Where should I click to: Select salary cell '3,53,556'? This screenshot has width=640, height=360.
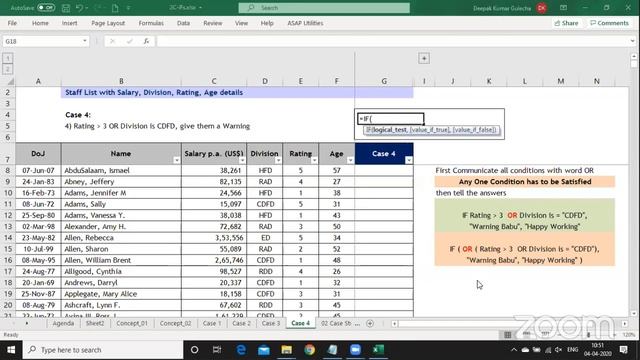214,238
